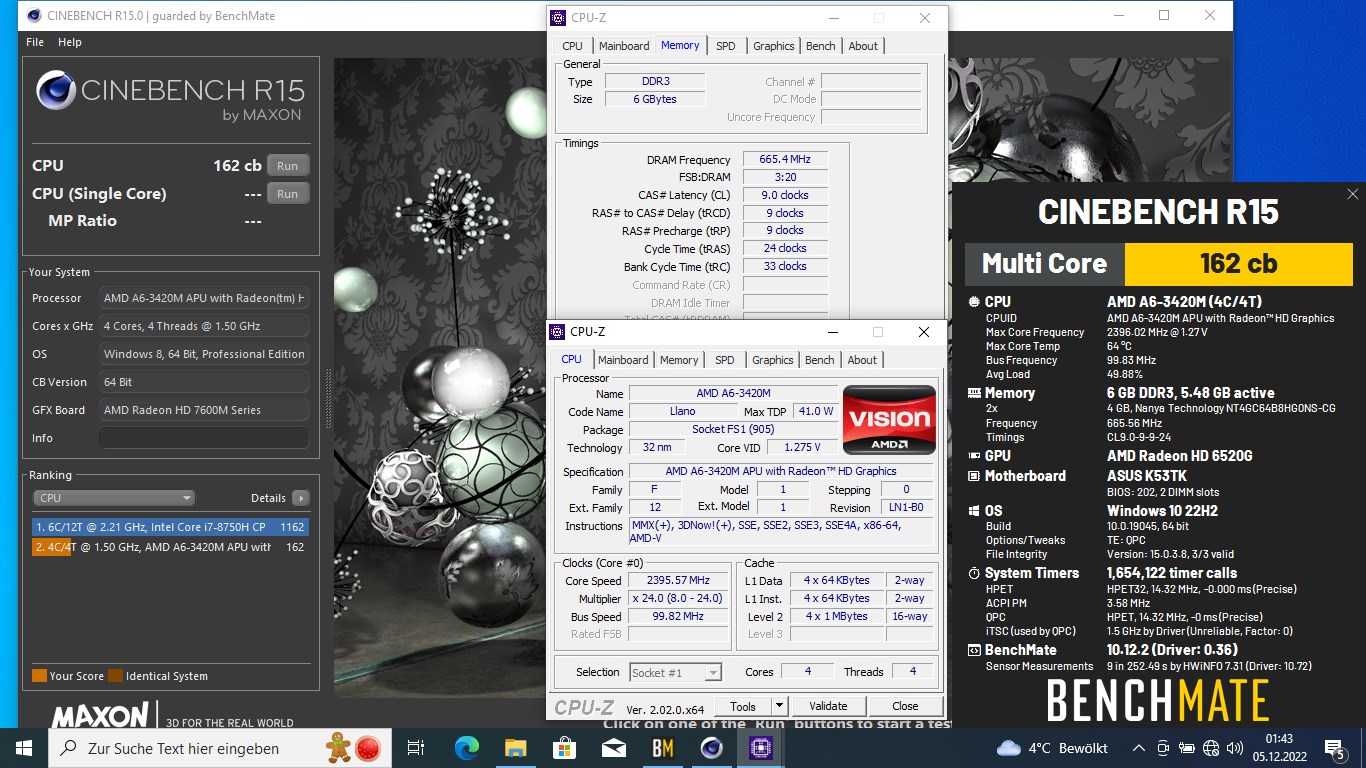1366x768 pixels.
Task: Click the Validate button in CPU-Z
Action: coord(828,706)
